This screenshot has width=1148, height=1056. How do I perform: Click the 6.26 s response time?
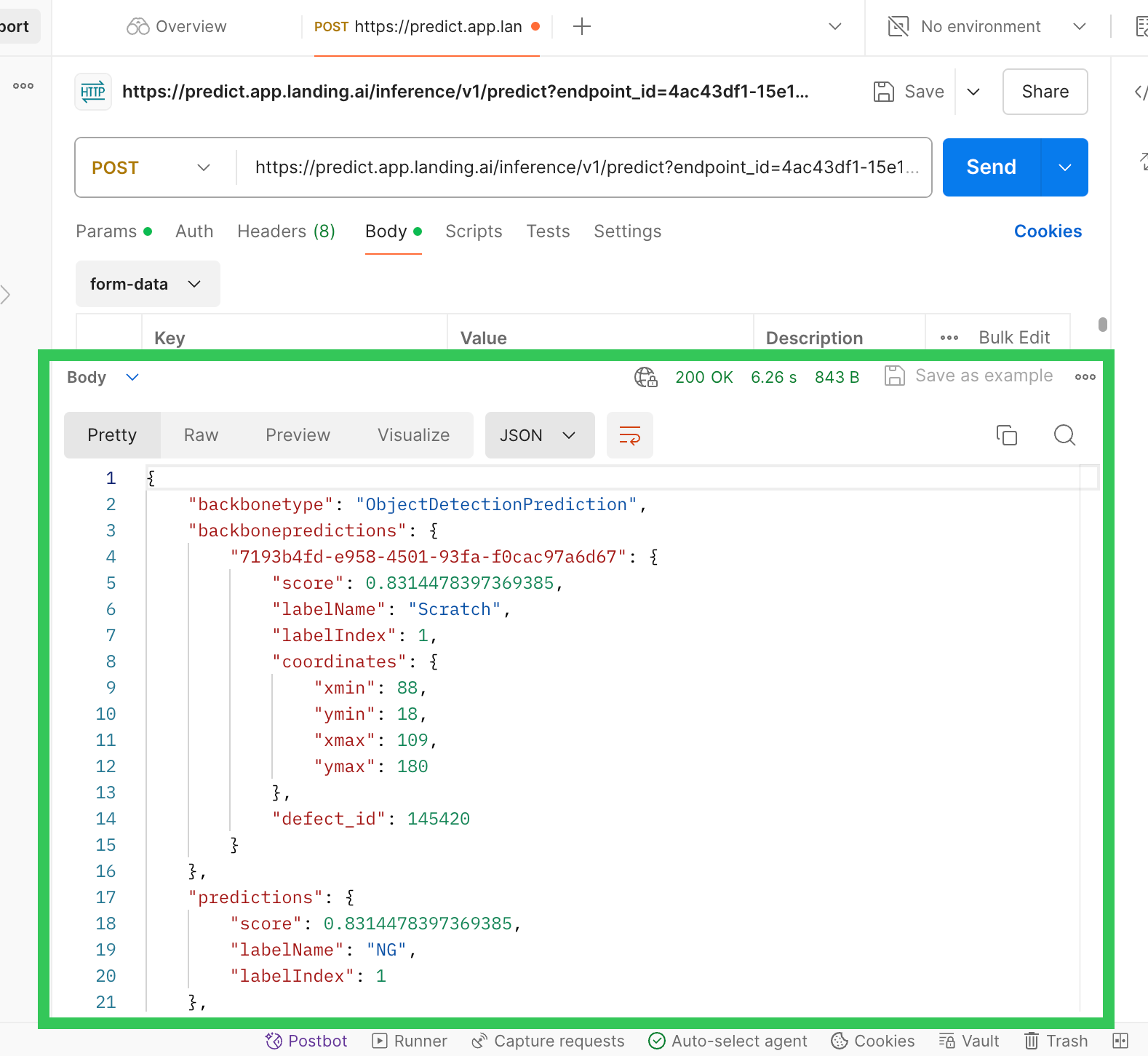[x=774, y=377]
